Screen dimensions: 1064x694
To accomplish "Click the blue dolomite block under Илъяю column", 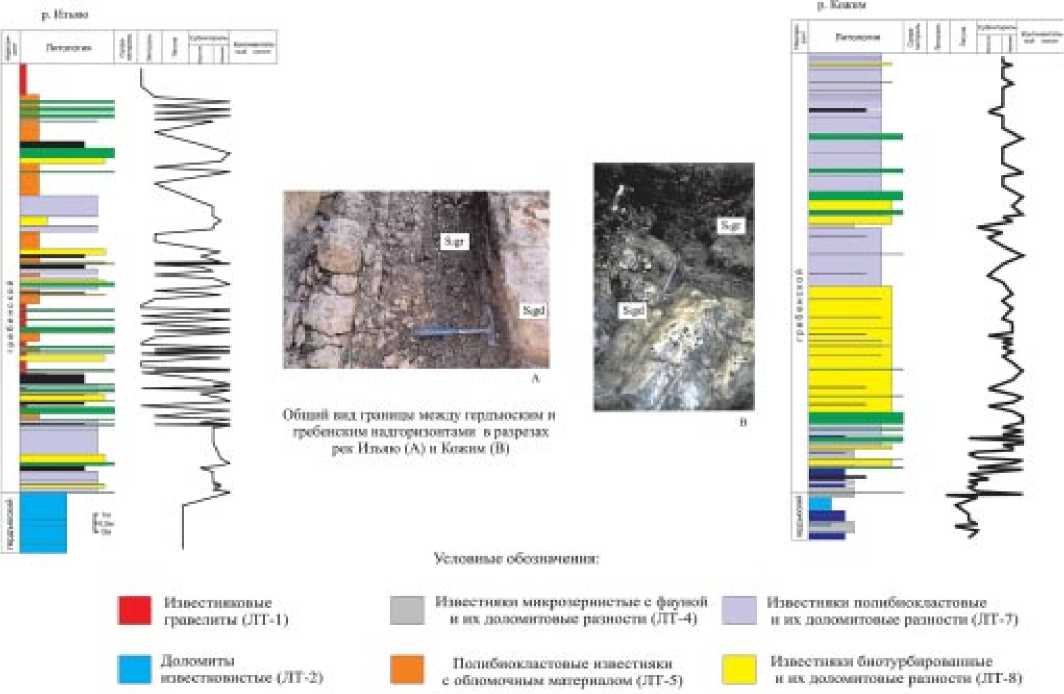I will pyautogui.click(x=43, y=522).
